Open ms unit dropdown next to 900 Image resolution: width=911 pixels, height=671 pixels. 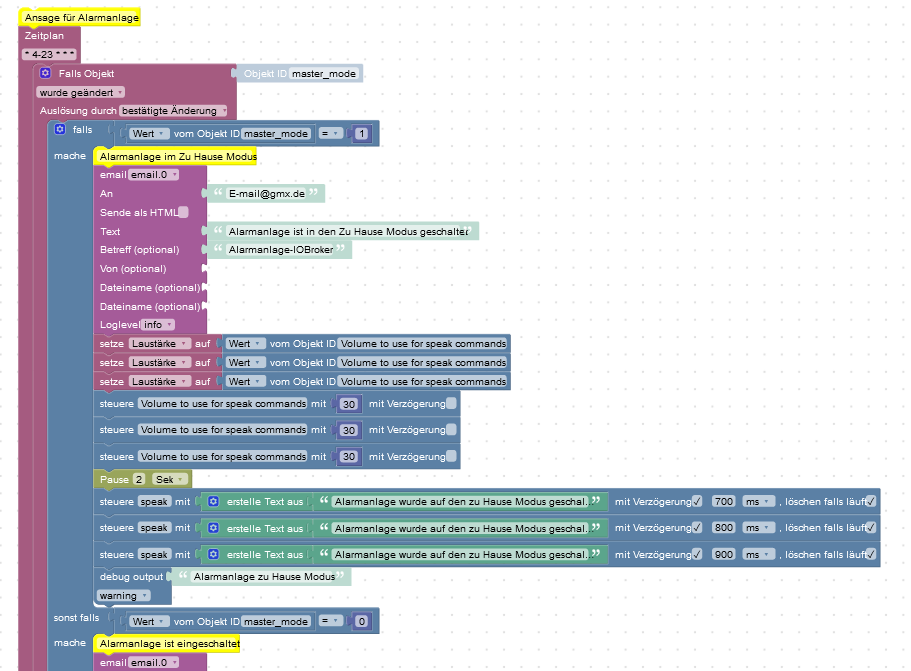click(x=758, y=554)
